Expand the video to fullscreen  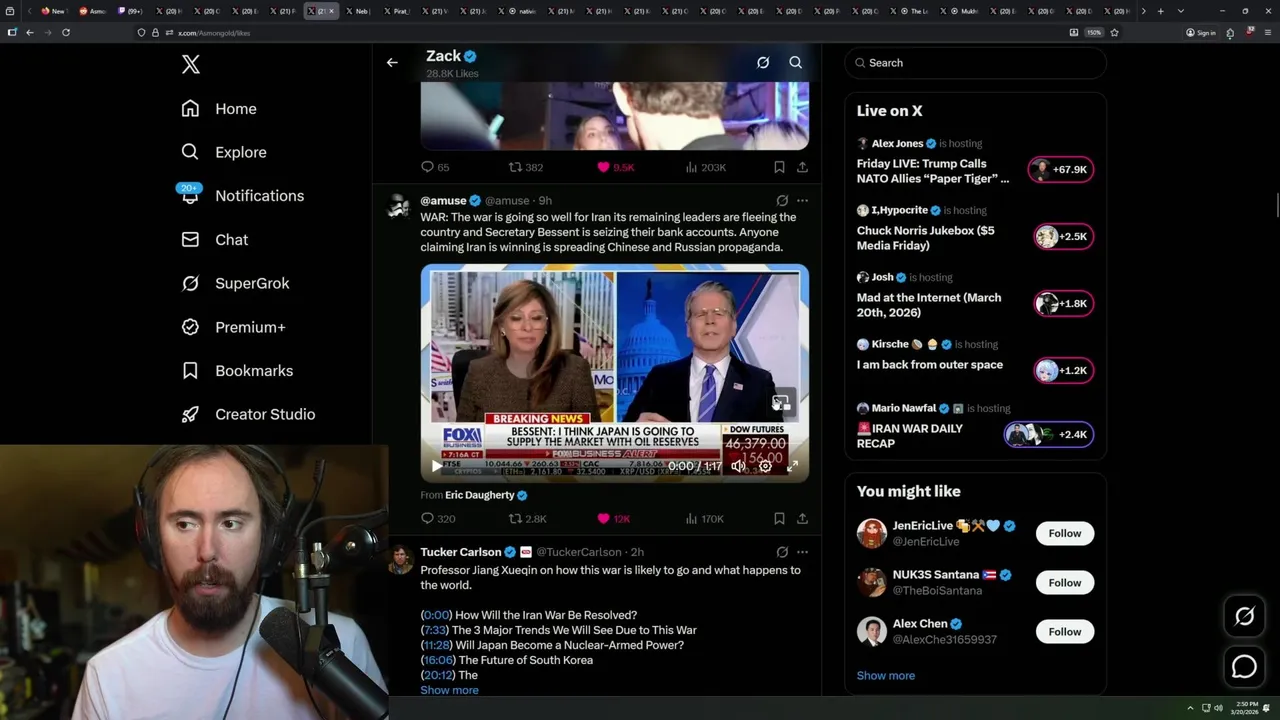pyautogui.click(x=792, y=466)
